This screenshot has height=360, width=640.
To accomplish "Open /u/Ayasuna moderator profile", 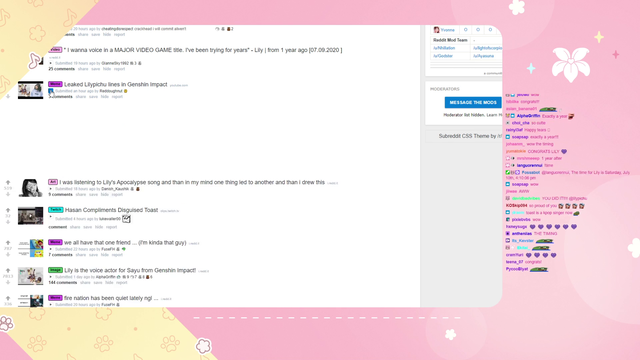I will [484, 56].
